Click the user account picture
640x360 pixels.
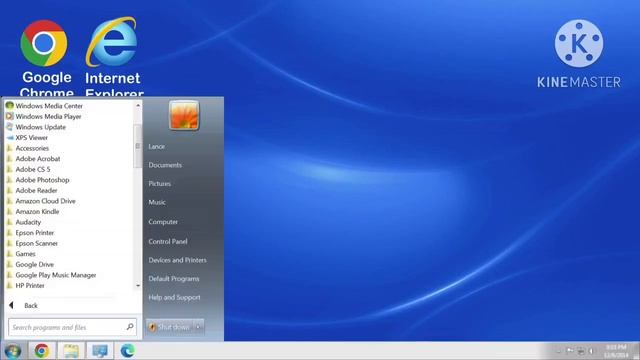click(184, 116)
